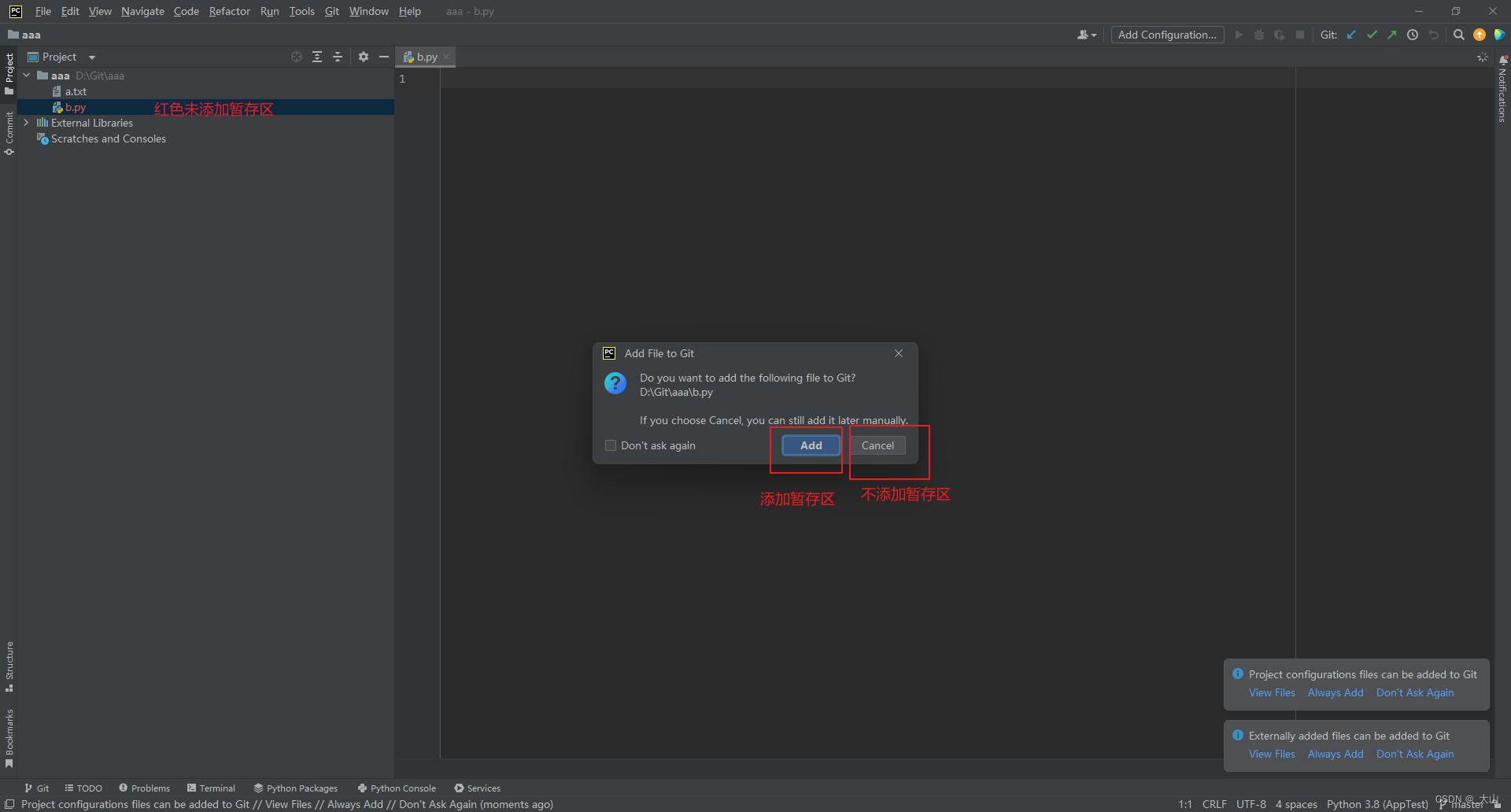Click Always Add in project configurations notification
Viewport: 1511px width, 812px height.
[1336, 692]
